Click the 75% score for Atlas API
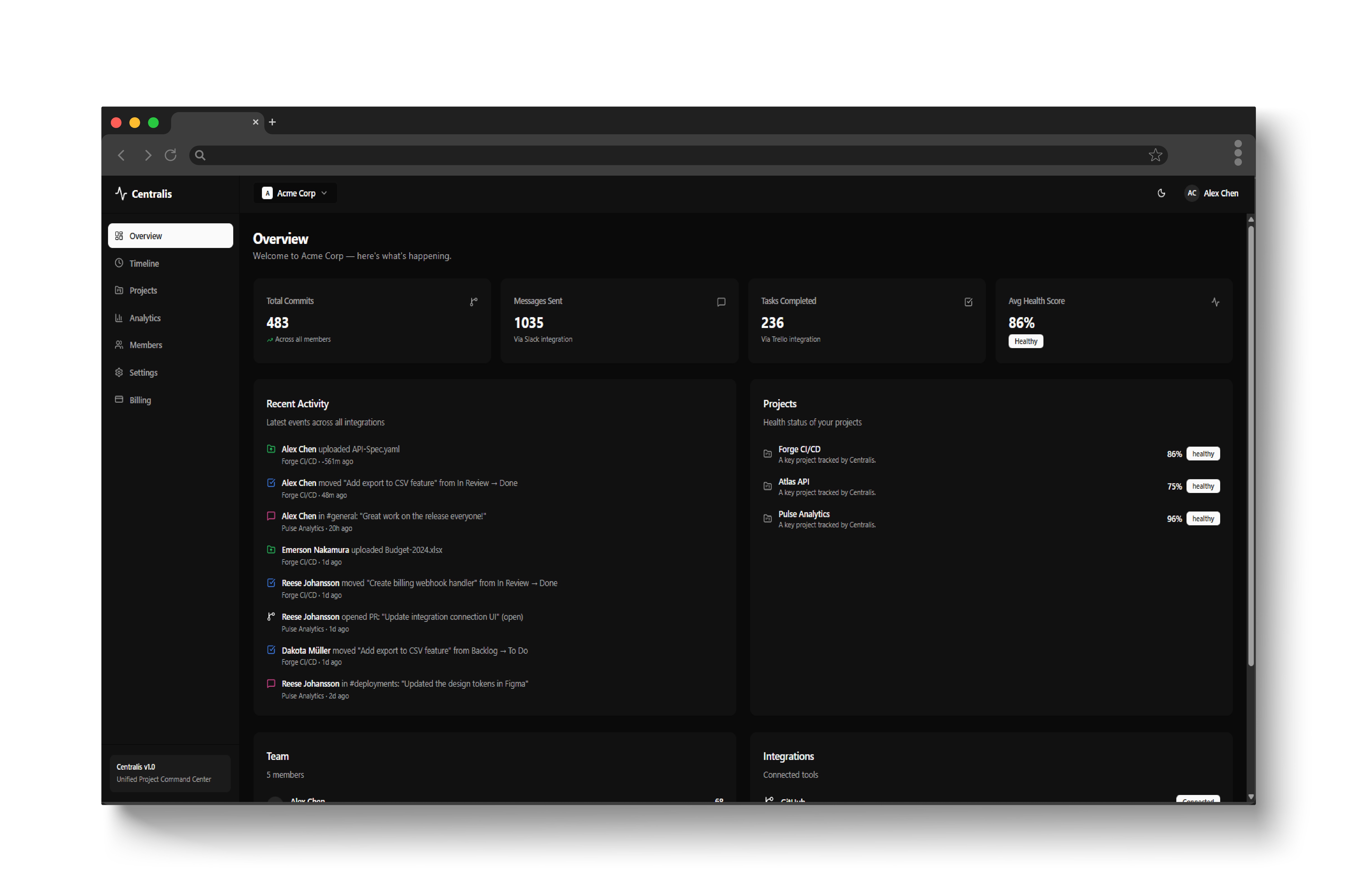Image resolution: width=1356 pixels, height=896 pixels. tap(1174, 487)
